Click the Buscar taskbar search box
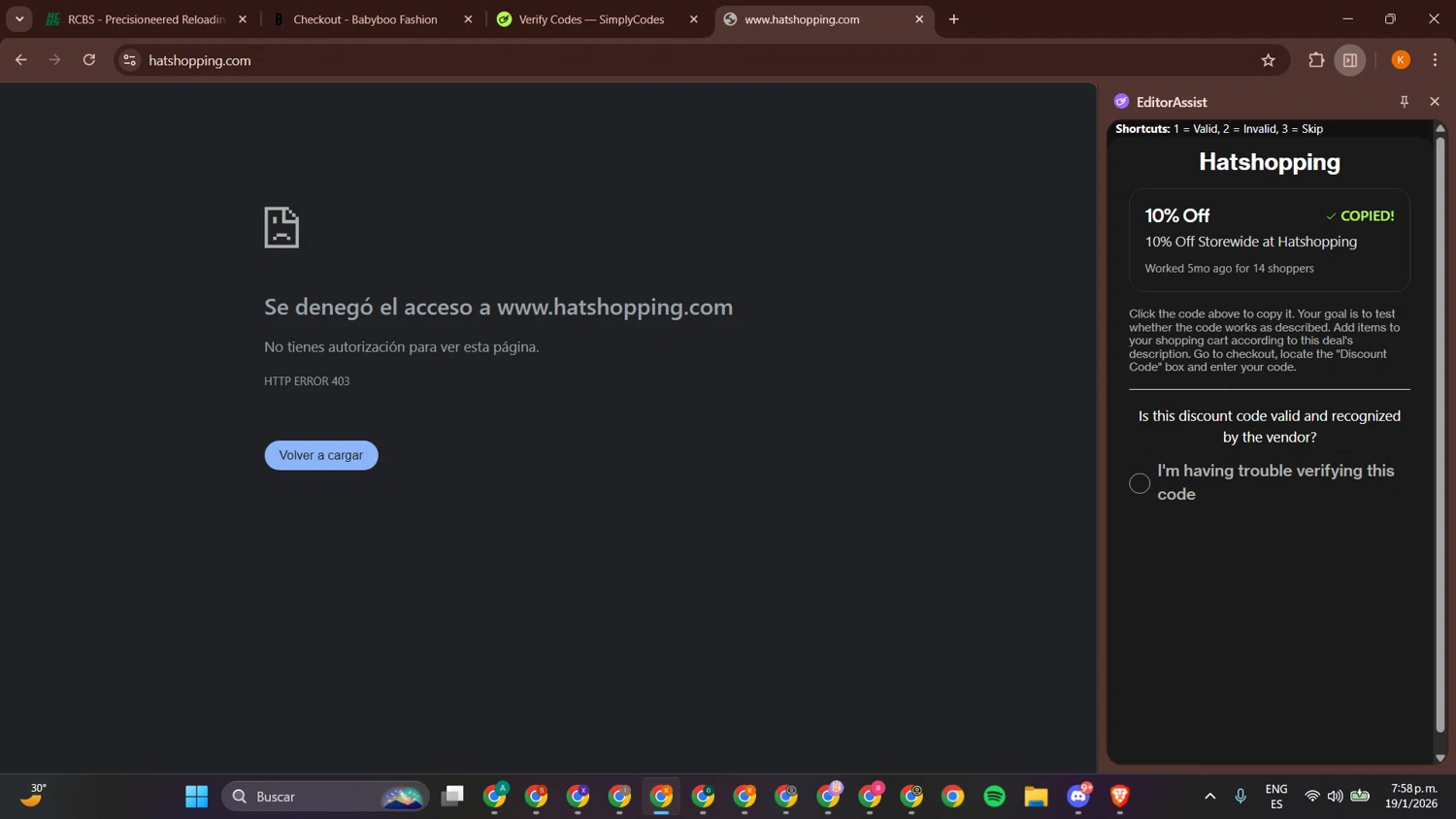1456x819 pixels. (x=326, y=797)
